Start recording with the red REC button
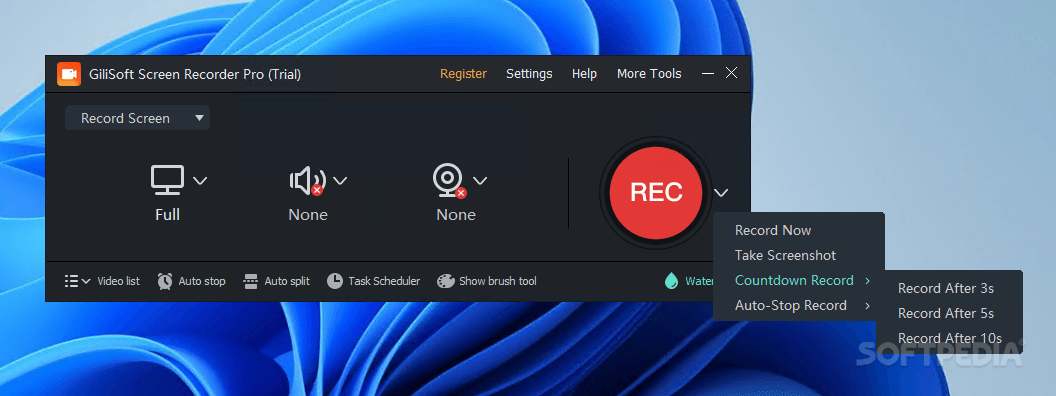Image resolution: width=1056 pixels, height=396 pixels. coord(656,193)
